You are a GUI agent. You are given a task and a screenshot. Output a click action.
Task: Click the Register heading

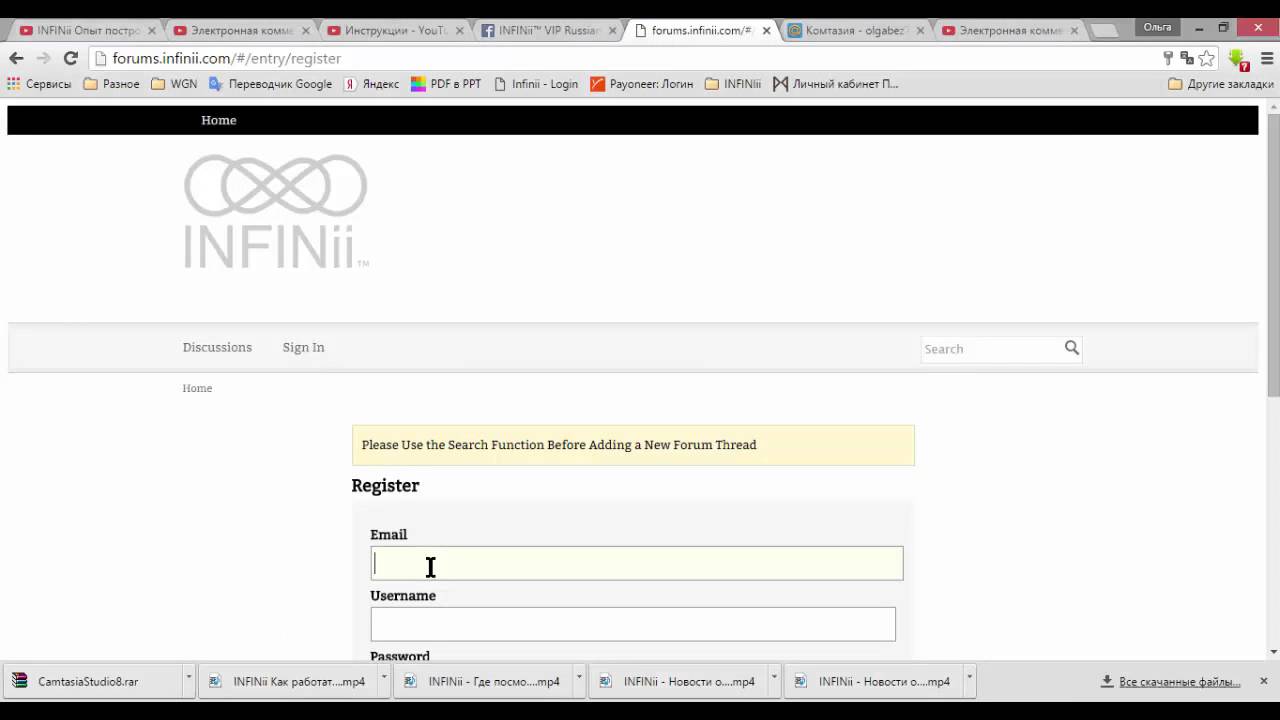[x=385, y=486]
